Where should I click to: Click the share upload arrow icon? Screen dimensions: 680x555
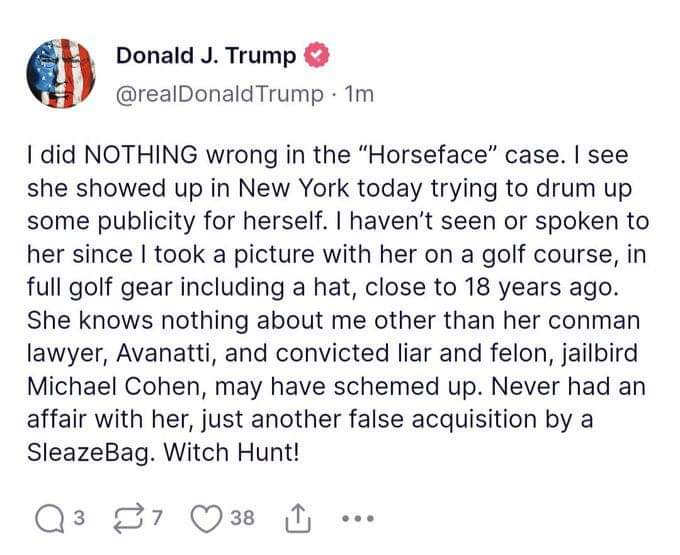tap(300, 518)
